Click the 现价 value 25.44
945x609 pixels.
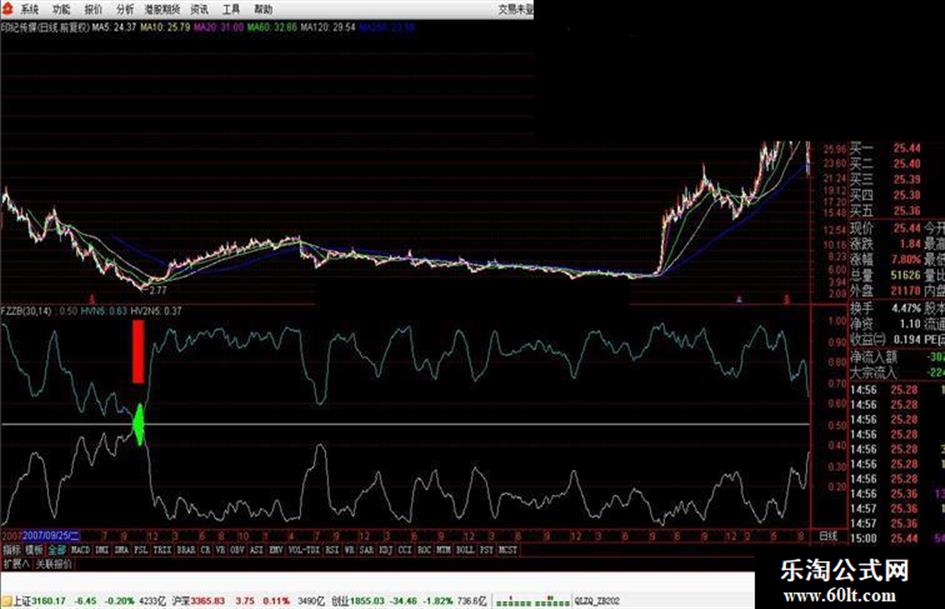click(907, 228)
